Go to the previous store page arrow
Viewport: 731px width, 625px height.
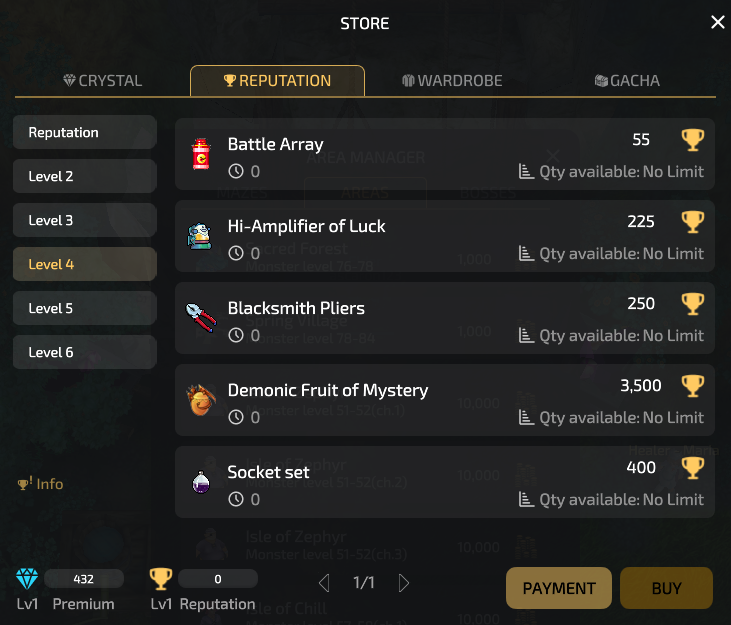[x=323, y=583]
